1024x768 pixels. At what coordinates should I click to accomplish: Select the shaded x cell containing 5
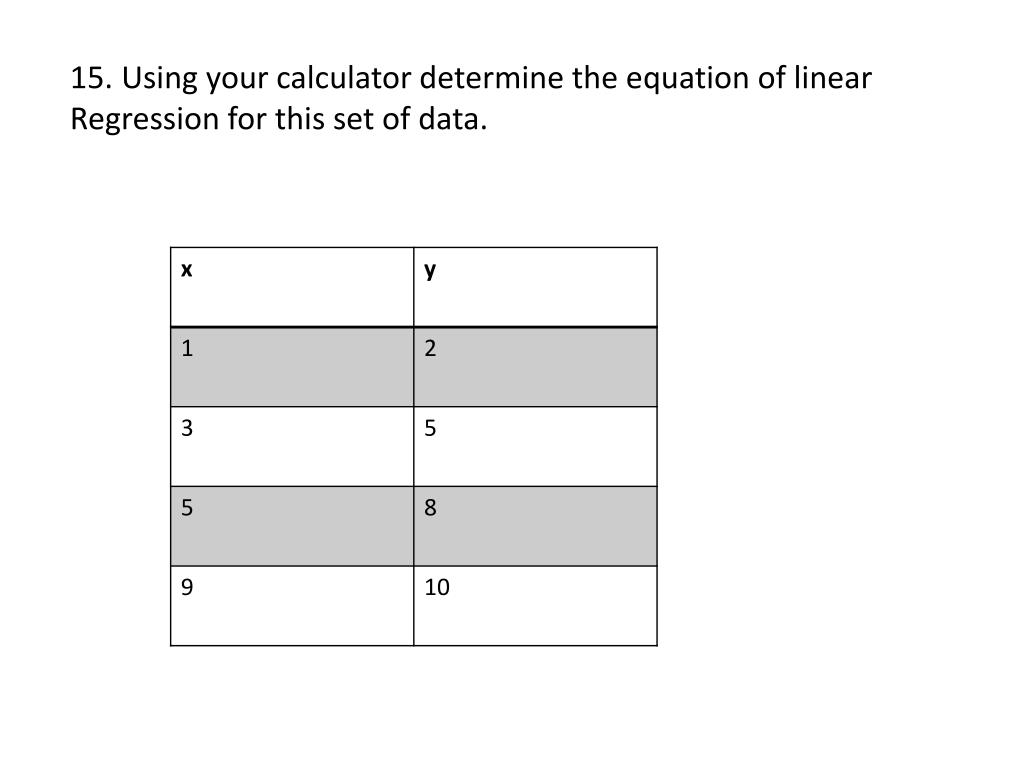292,526
